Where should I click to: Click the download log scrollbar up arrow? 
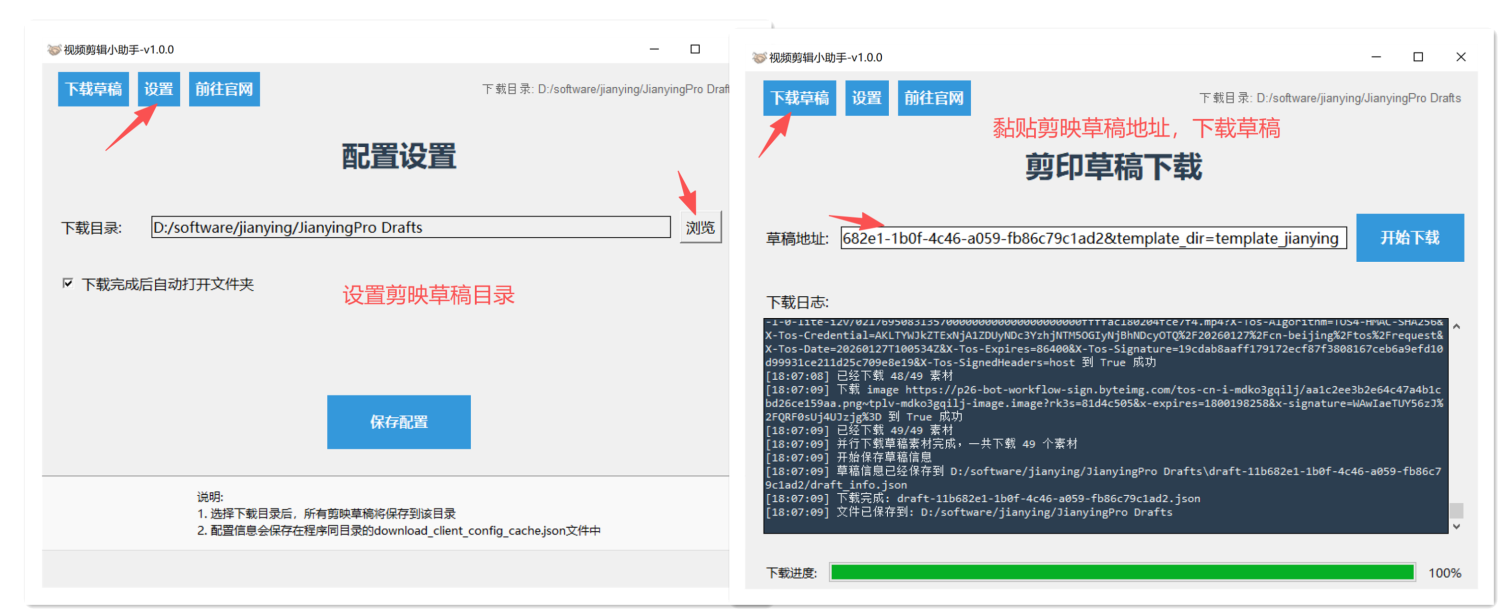1456,326
